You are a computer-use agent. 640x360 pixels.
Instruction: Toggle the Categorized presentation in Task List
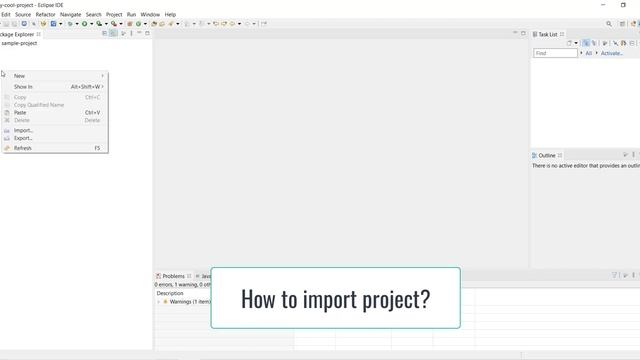click(586, 43)
